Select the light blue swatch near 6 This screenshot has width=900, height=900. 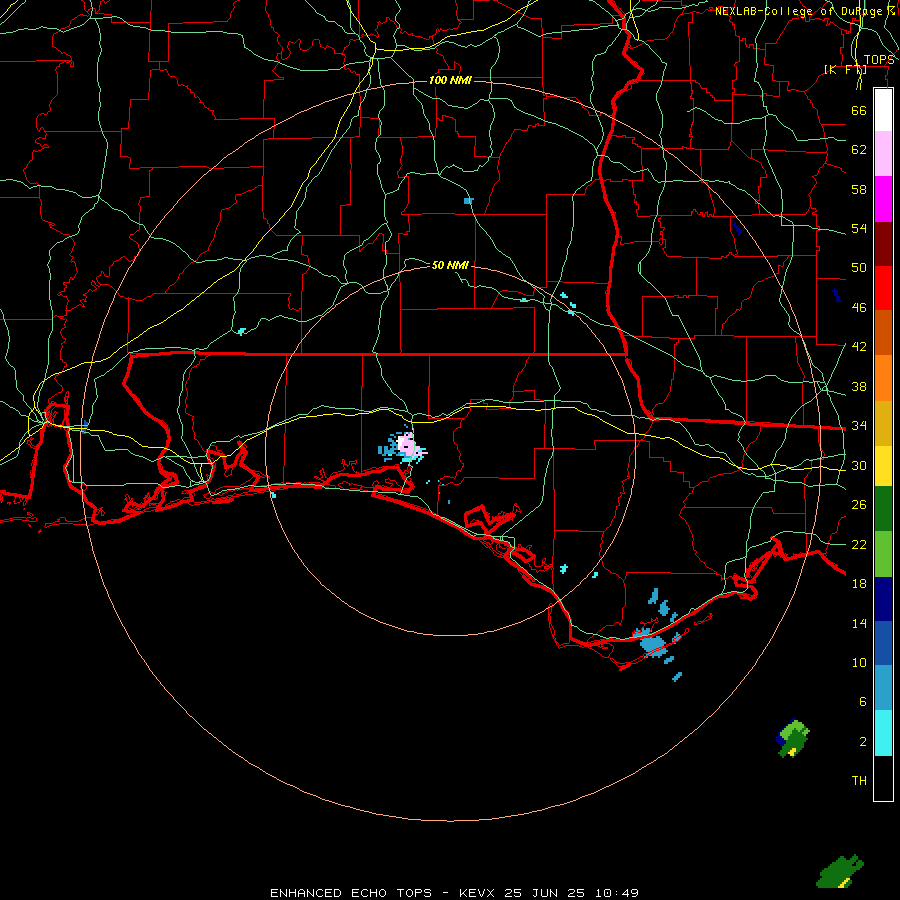click(x=883, y=688)
